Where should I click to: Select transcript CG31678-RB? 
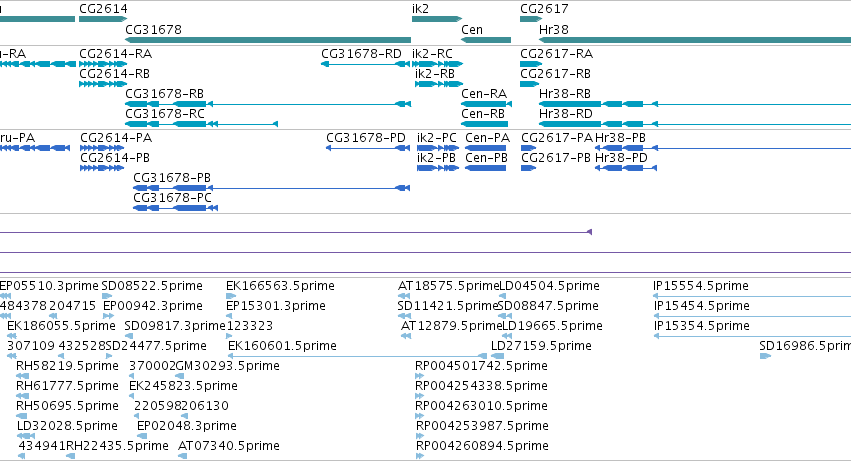click(x=164, y=93)
